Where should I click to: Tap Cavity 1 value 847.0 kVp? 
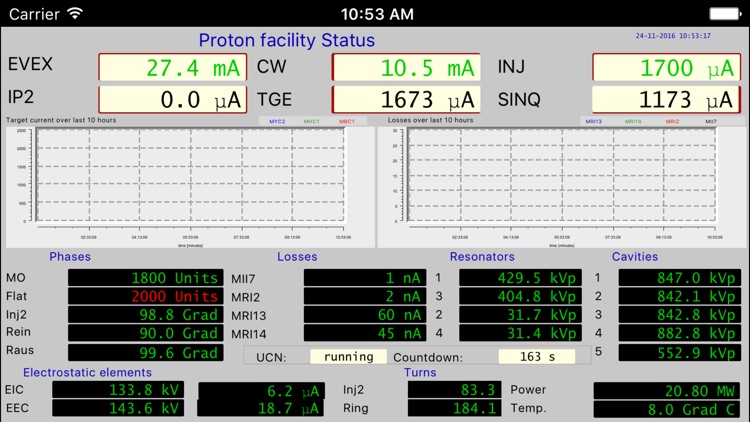680,278
